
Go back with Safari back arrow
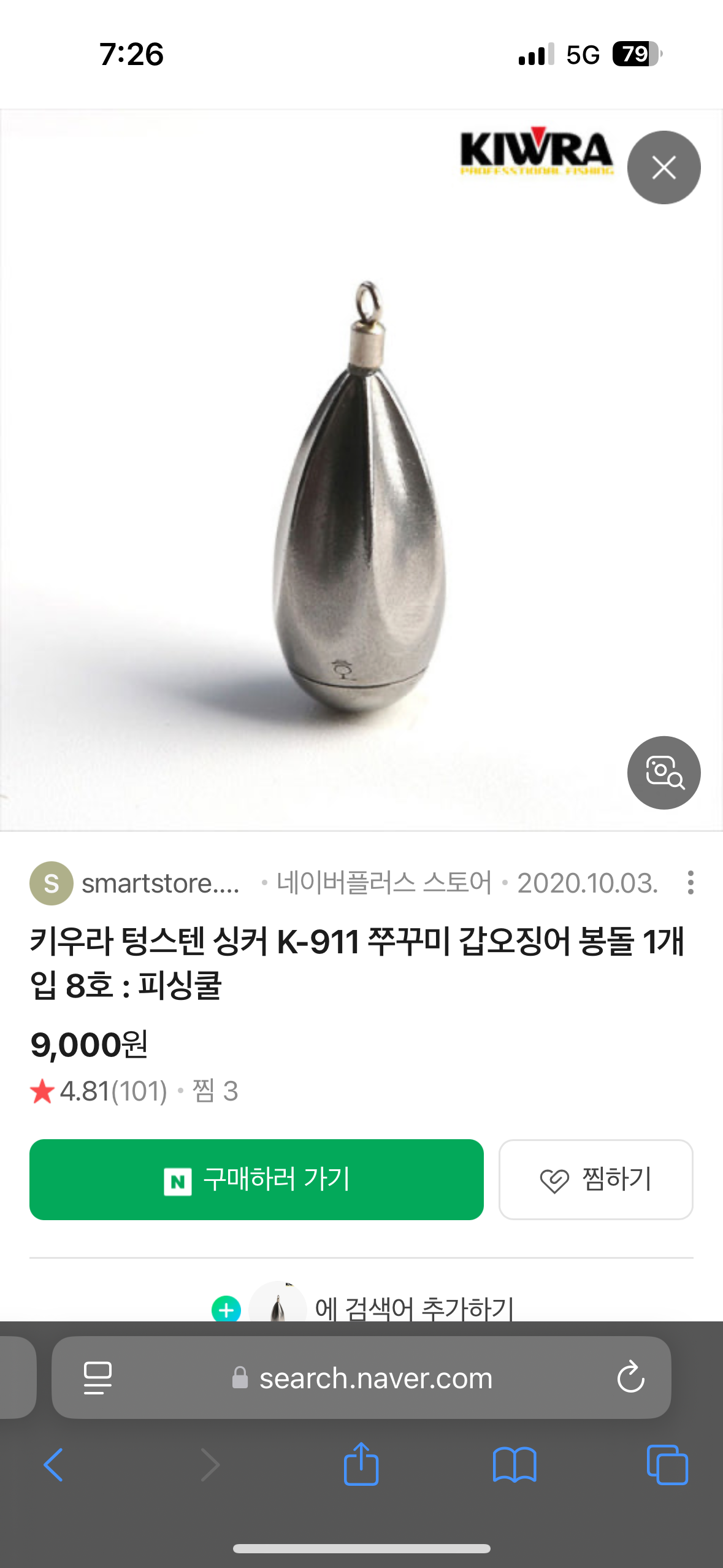pos(53,1465)
